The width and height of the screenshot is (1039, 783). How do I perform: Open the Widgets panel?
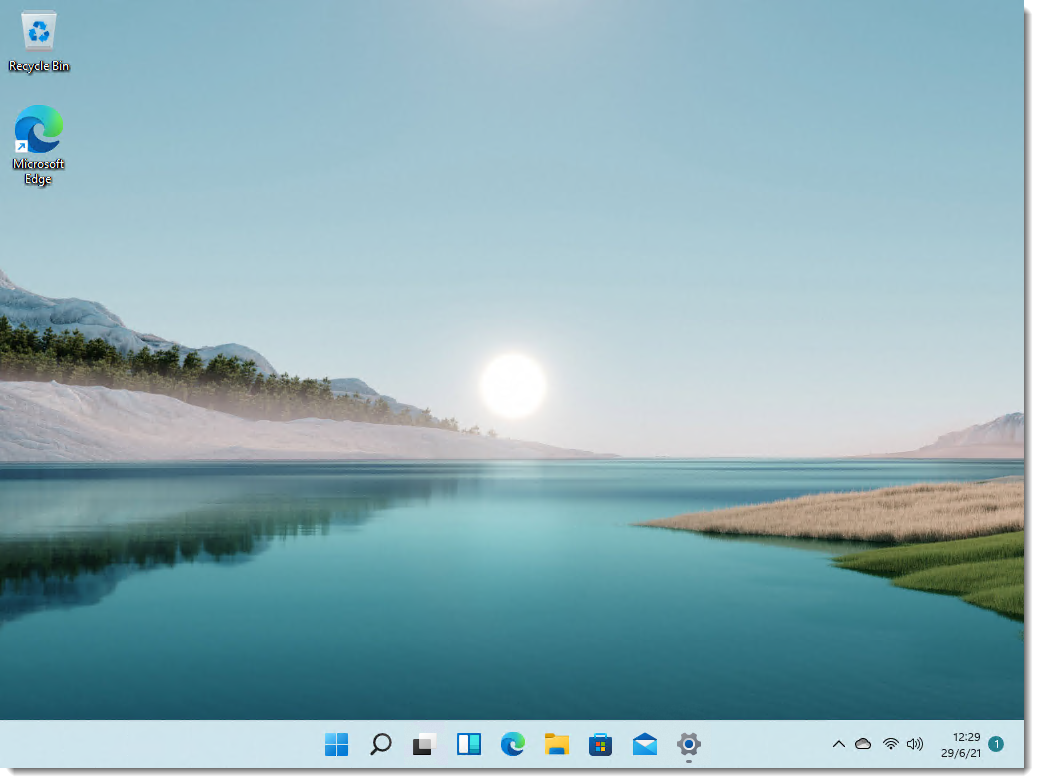click(468, 744)
